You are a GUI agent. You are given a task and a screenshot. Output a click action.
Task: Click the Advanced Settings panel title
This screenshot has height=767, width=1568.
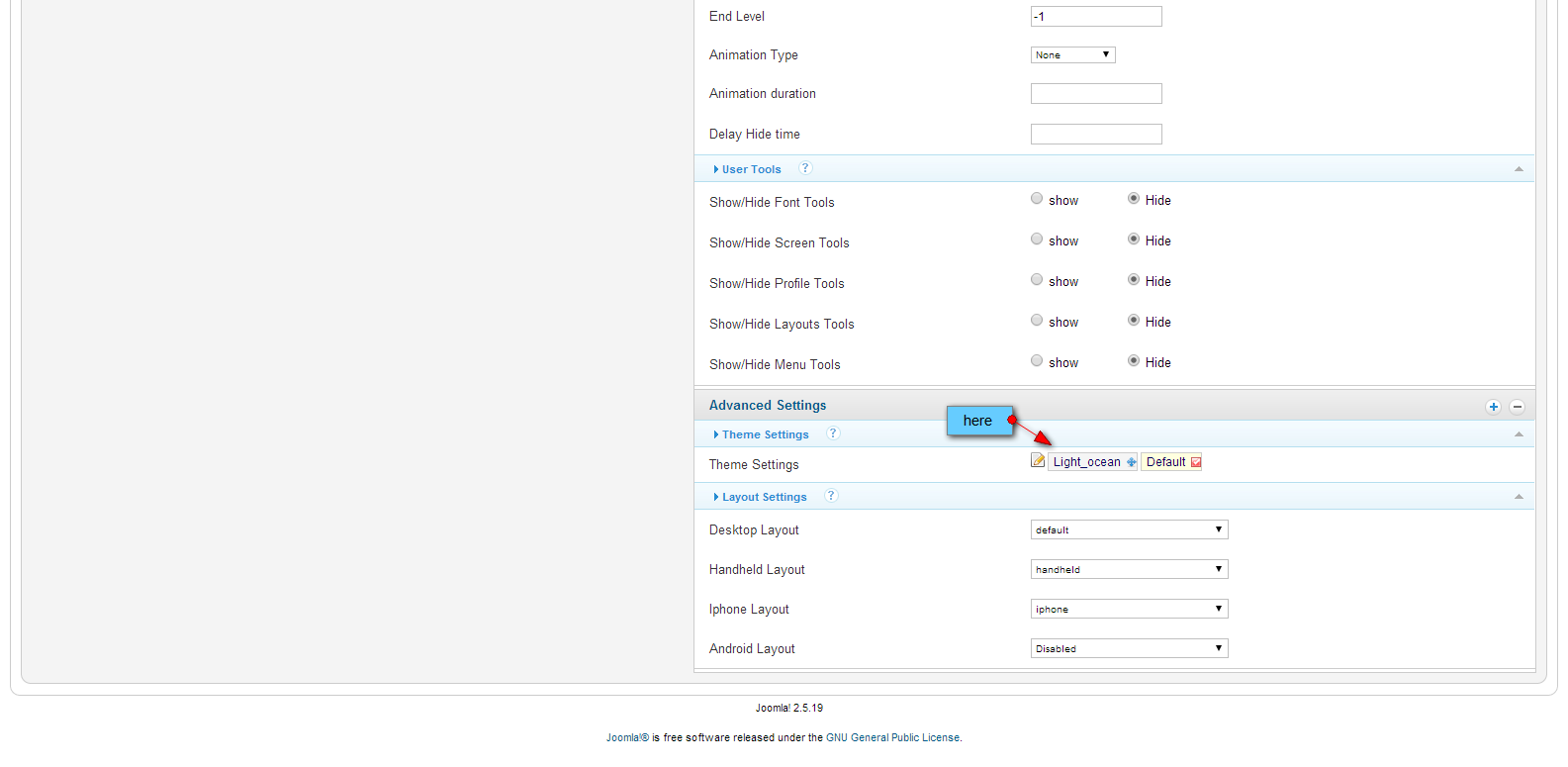pos(768,406)
